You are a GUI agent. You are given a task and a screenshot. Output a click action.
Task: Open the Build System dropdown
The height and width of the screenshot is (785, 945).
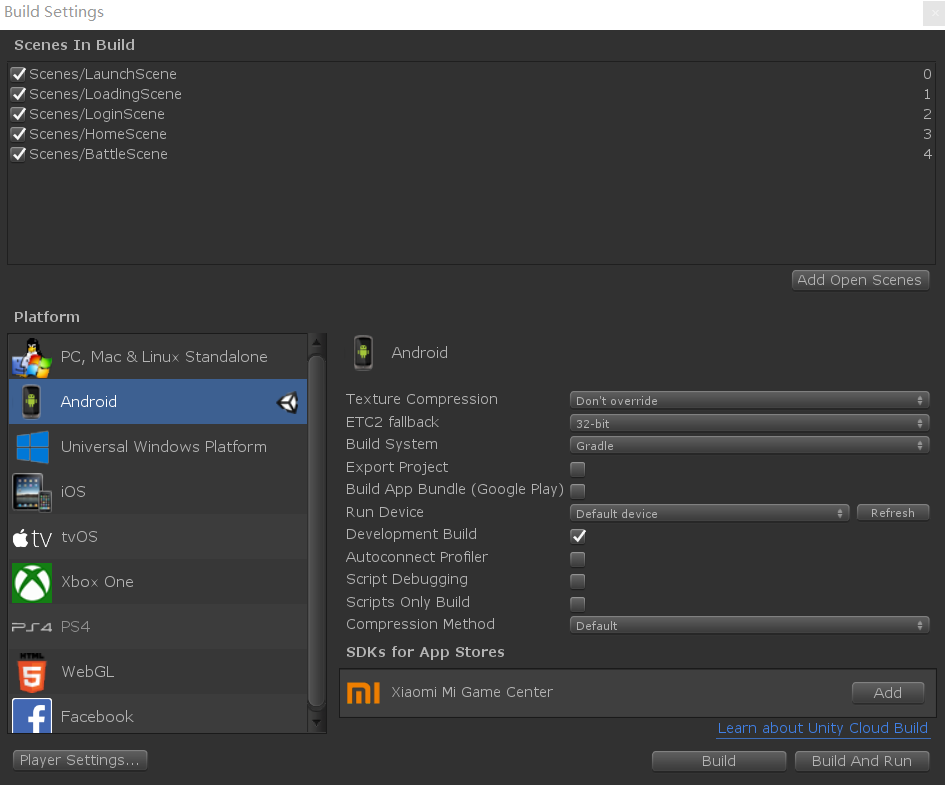pyautogui.click(x=749, y=444)
